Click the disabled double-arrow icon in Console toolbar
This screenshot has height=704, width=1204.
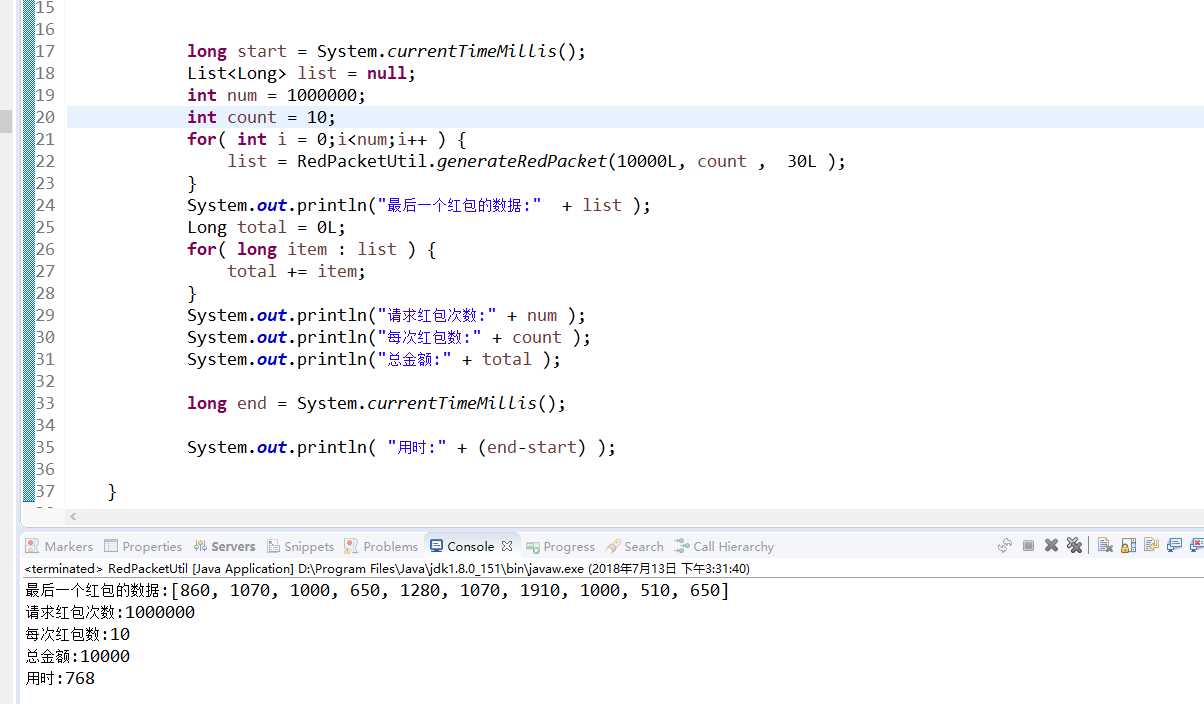[x=1005, y=545]
